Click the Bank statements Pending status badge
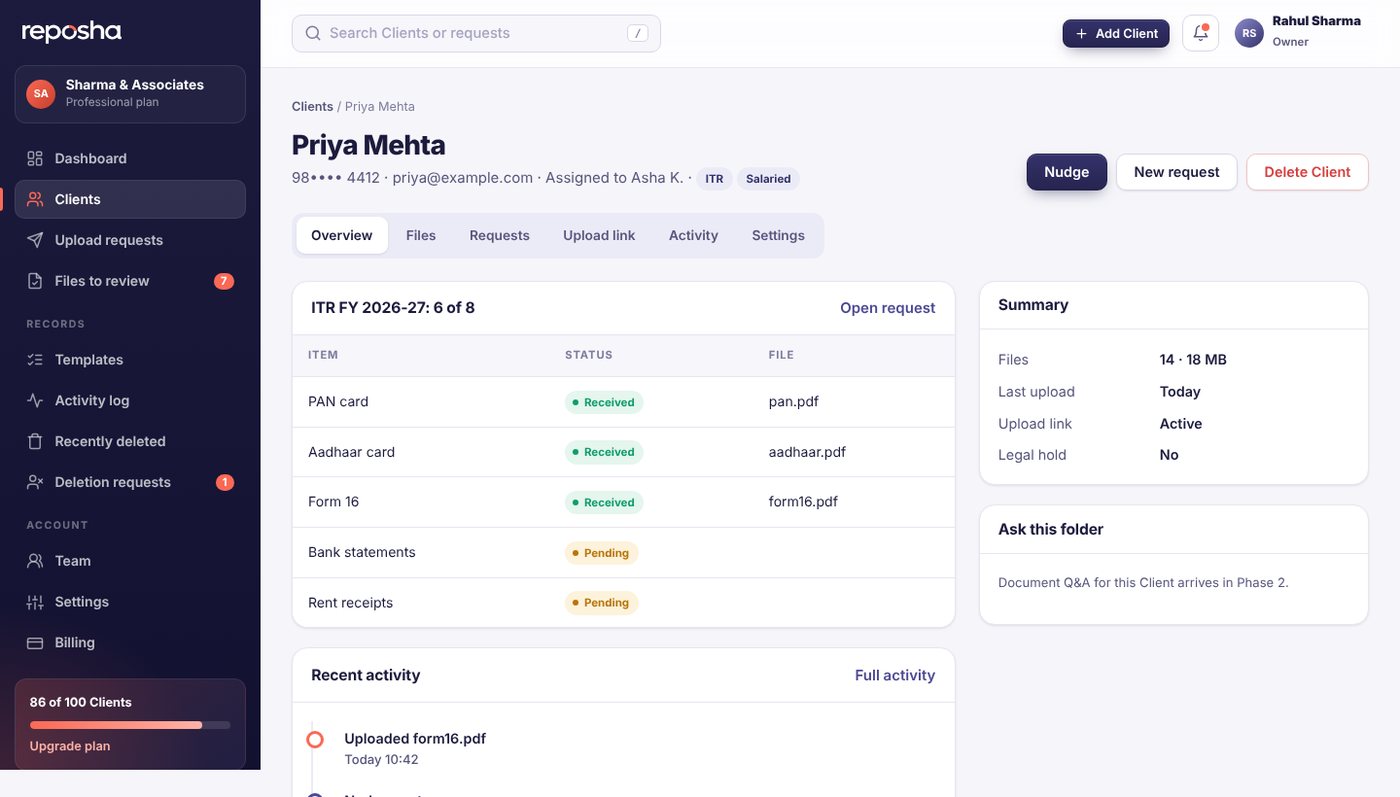Viewport: 1400px width, 797px height. (x=601, y=553)
